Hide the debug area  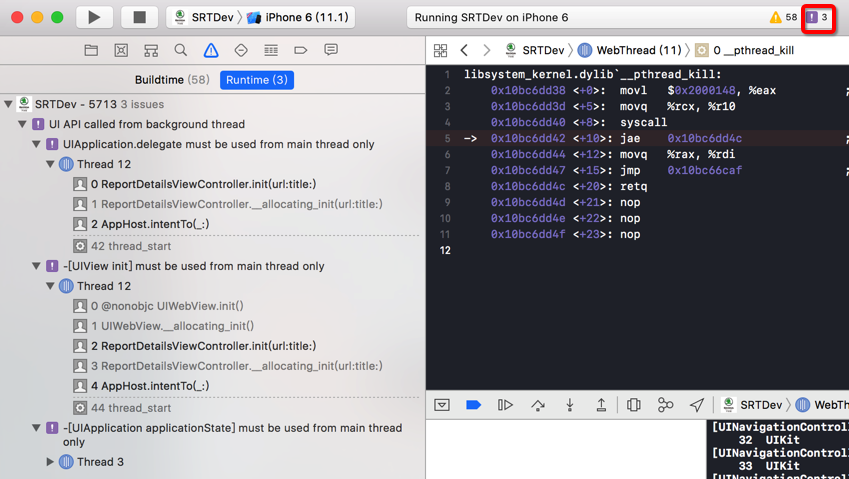442,405
